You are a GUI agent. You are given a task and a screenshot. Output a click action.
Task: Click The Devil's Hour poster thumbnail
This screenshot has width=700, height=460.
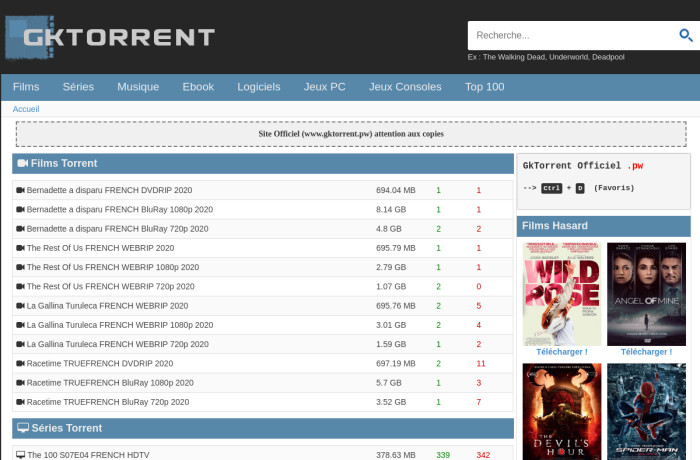(x=562, y=411)
